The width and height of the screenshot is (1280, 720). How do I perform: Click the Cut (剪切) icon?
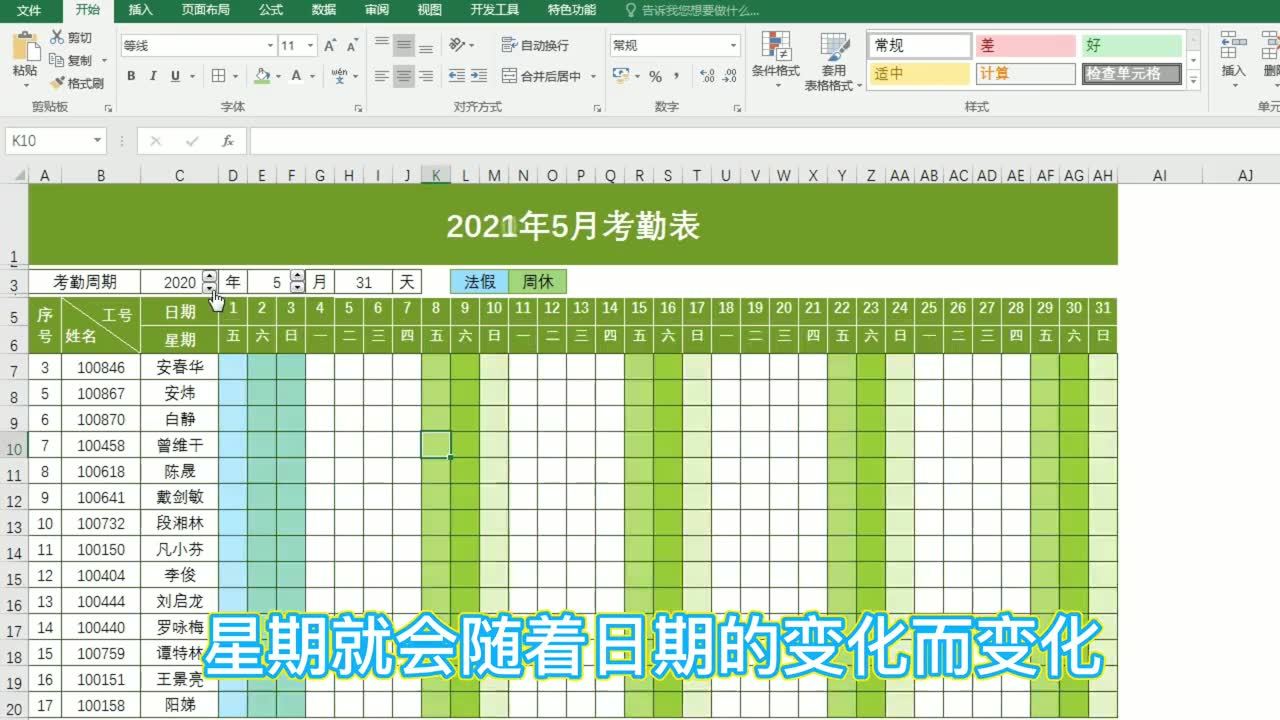click(x=57, y=34)
